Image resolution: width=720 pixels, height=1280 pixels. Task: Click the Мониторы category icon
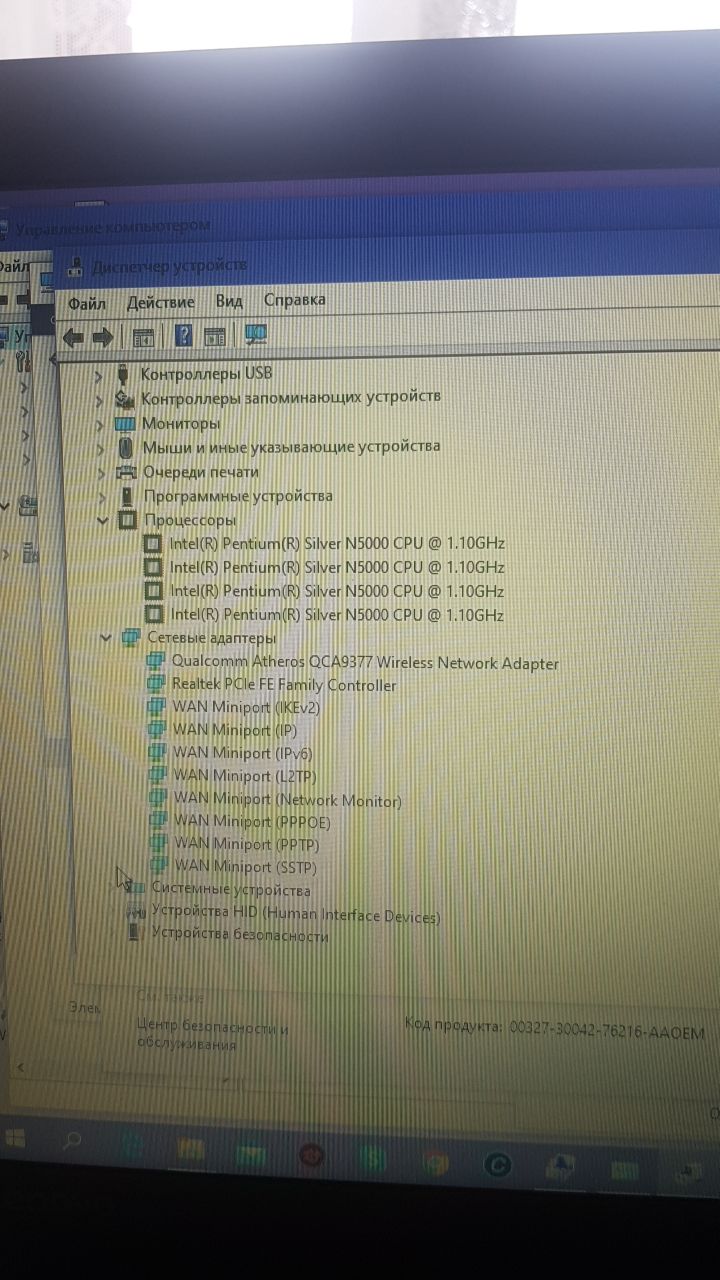point(125,424)
